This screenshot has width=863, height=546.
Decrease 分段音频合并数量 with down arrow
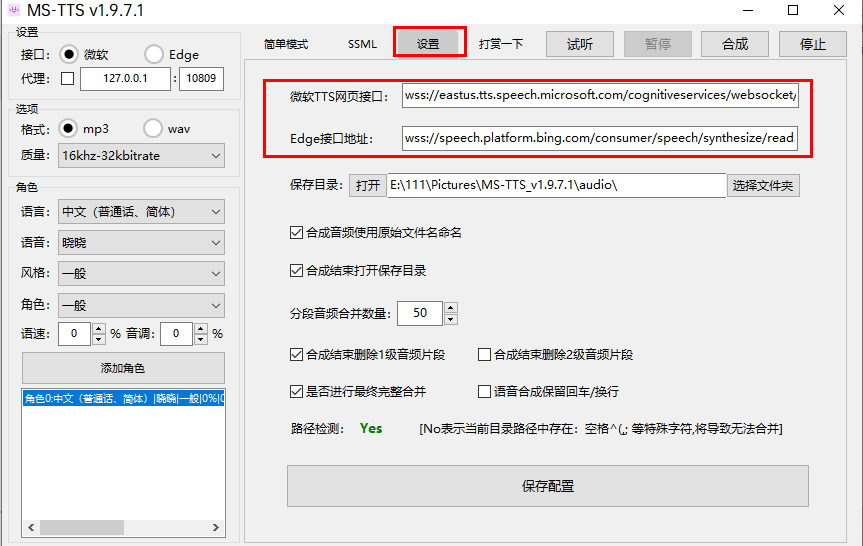[451, 319]
